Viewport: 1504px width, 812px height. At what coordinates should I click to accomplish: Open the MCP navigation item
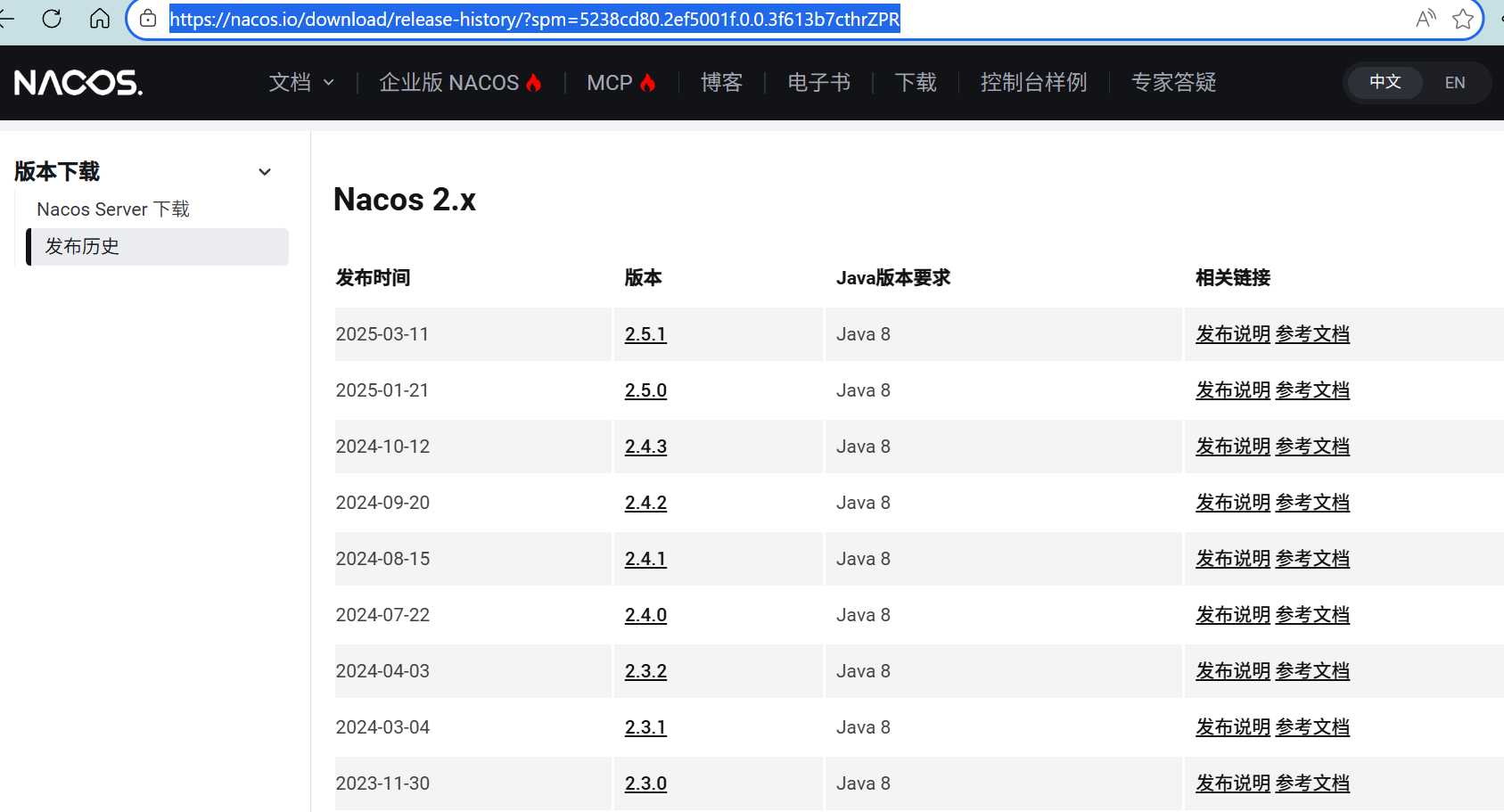tap(621, 83)
